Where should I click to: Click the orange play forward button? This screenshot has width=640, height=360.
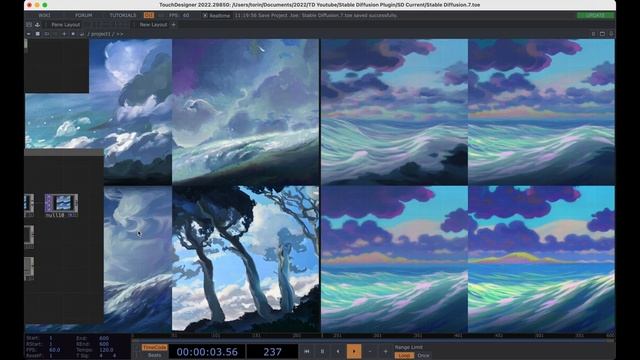tap(354, 351)
